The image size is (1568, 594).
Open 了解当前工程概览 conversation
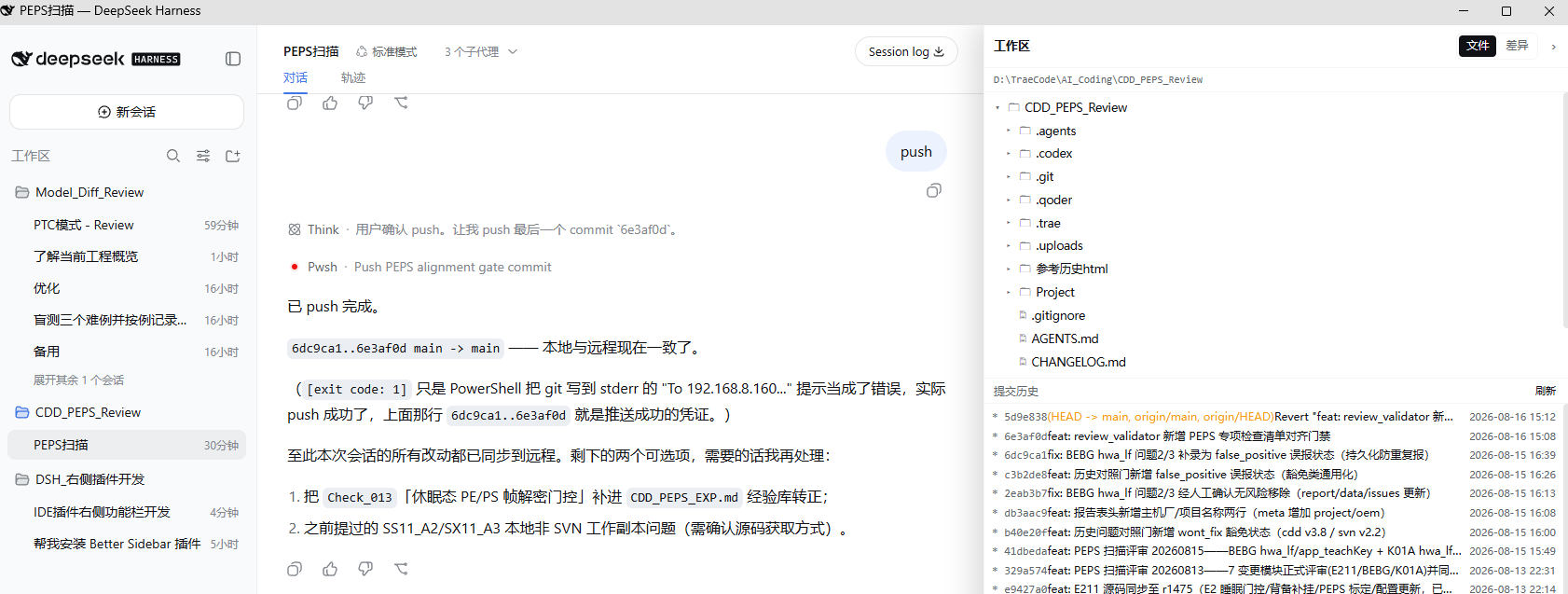point(128,256)
